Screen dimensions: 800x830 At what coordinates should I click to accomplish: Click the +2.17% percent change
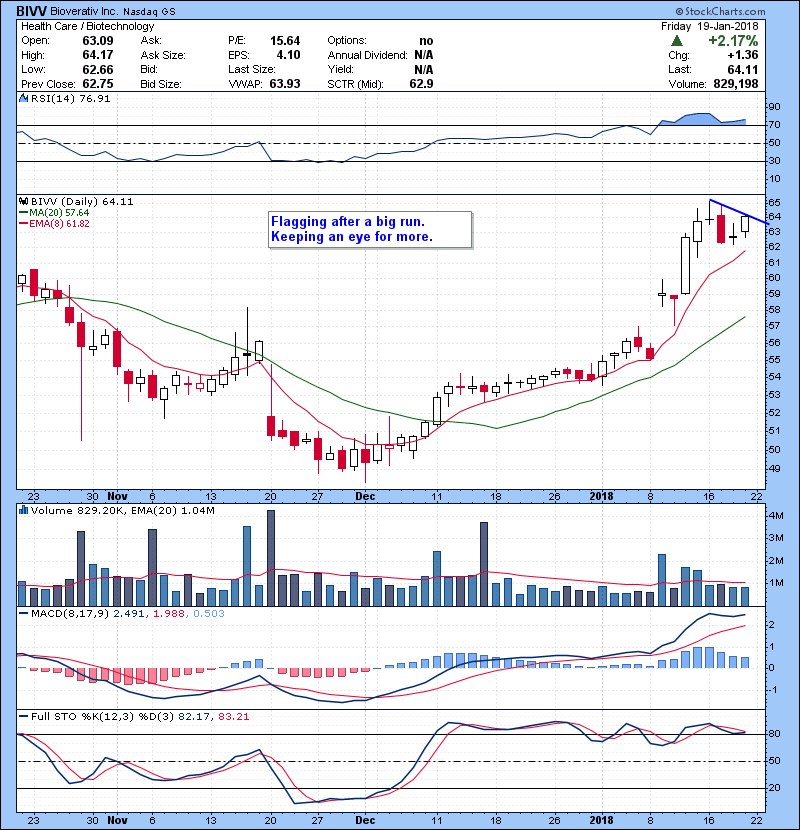[733, 41]
